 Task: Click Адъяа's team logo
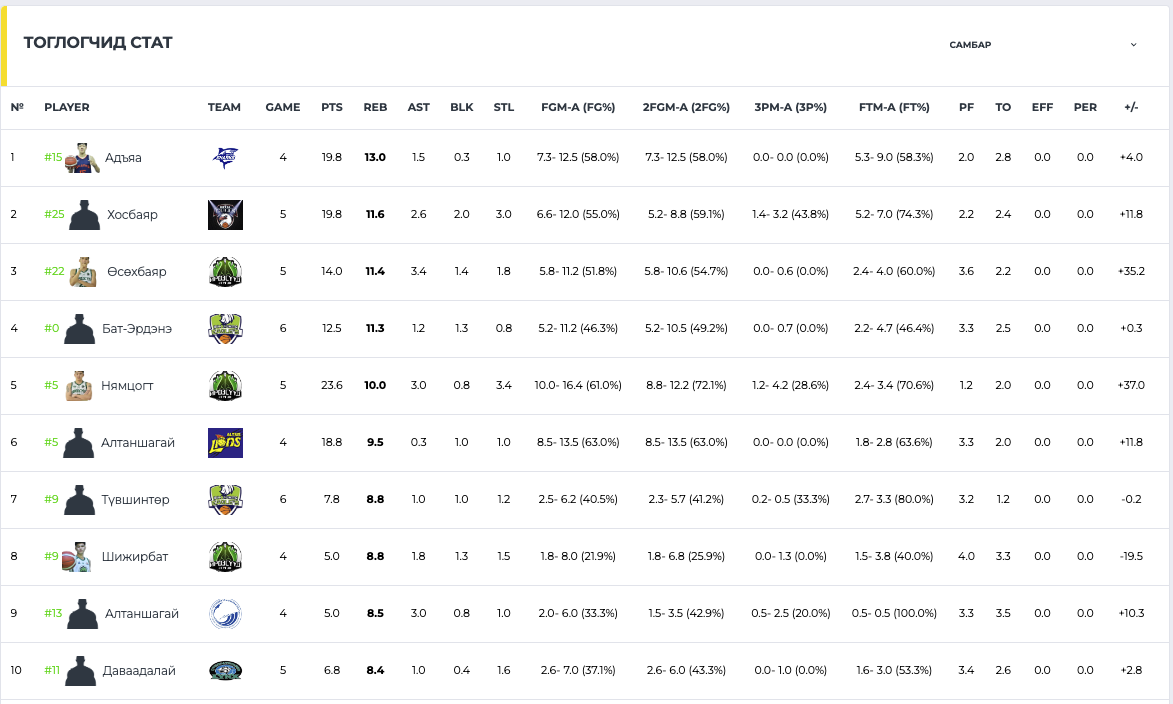225,158
